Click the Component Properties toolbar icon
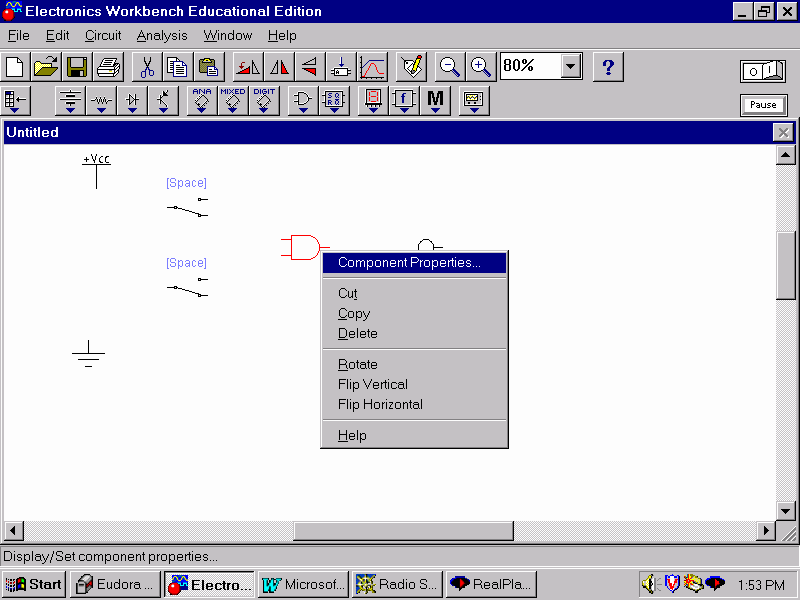Viewport: 800px width, 600px height. pyautogui.click(x=412, y=67)
